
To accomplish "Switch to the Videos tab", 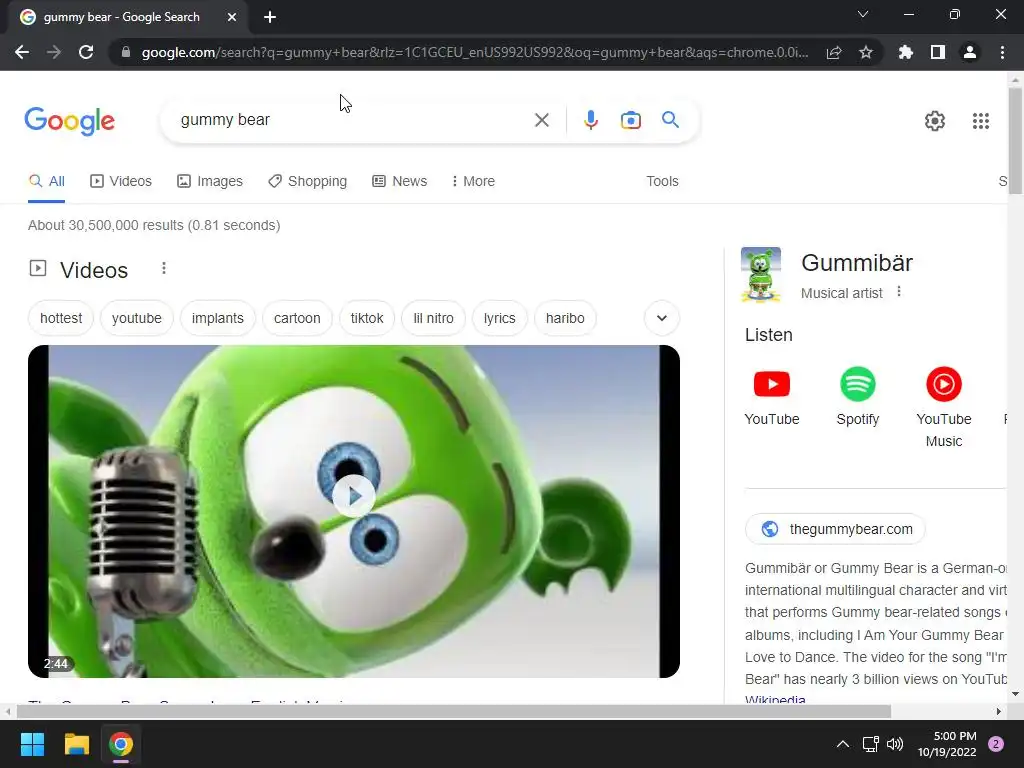I will click(121, 182).
